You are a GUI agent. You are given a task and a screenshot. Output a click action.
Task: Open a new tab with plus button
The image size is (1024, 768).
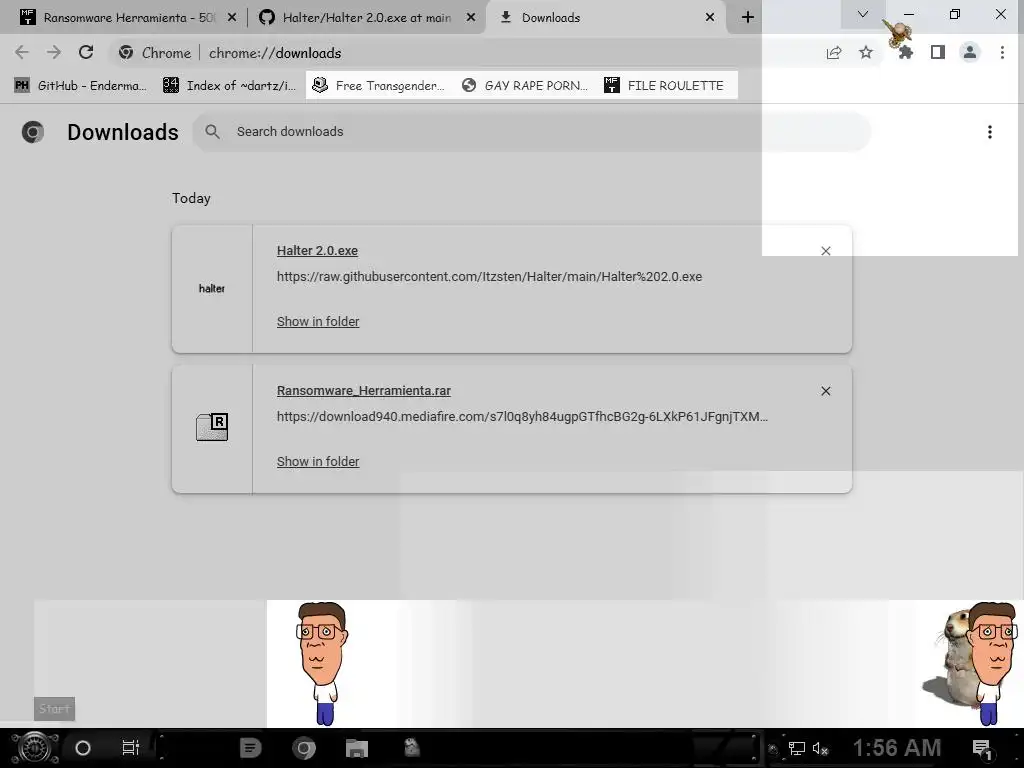748,18
